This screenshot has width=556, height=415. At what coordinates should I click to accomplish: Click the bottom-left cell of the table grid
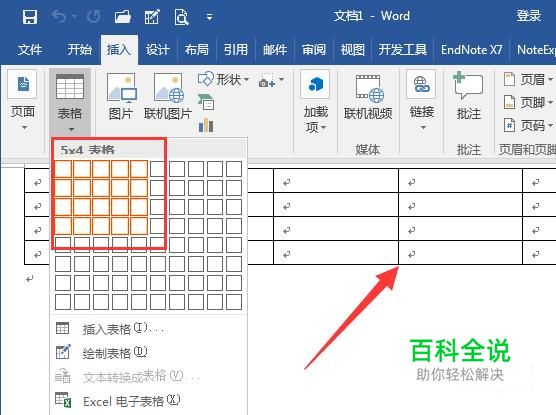[x=63, y=302]
